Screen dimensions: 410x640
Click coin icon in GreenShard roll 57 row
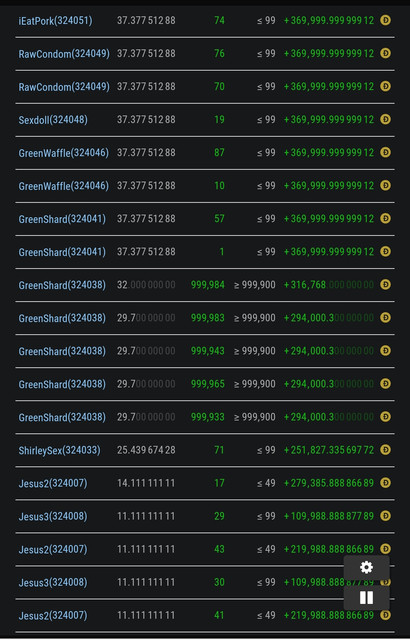click(x=385, y=218)
